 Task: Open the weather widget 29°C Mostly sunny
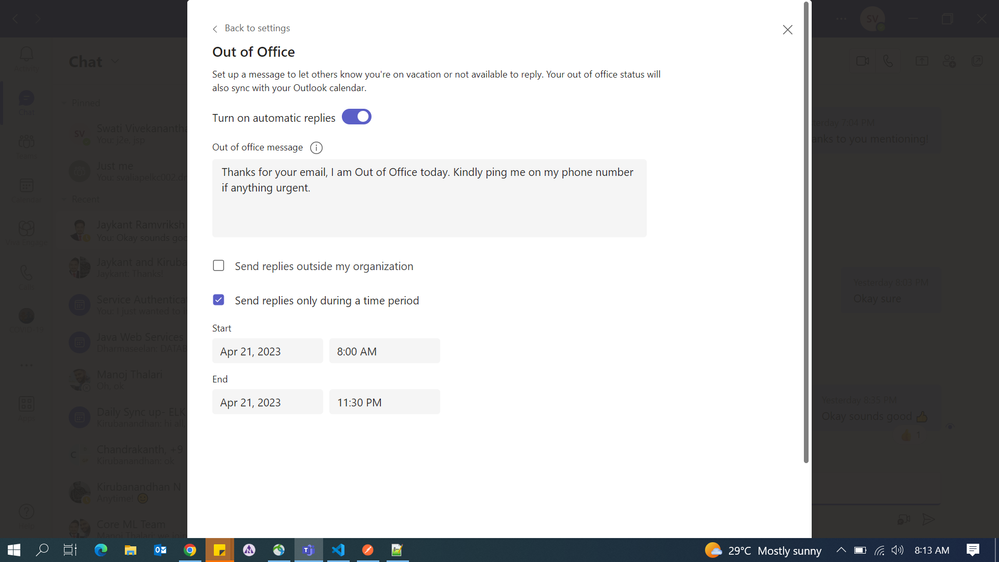(x=763, y=550)
